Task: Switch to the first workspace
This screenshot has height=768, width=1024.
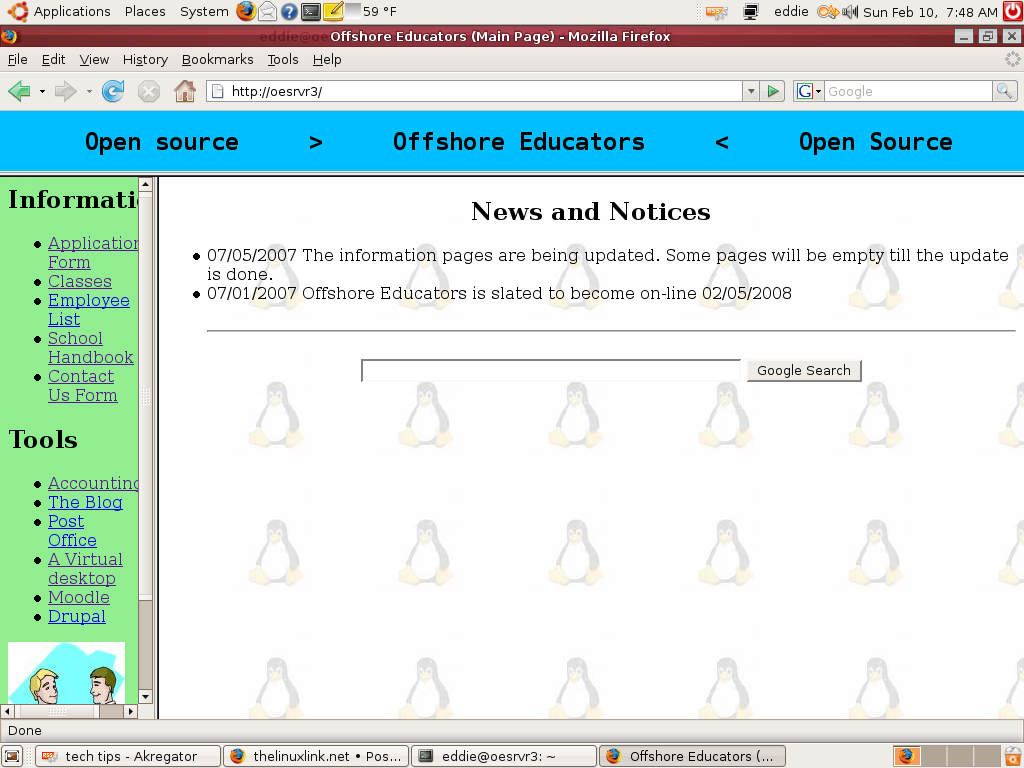Action: (906, 756)
